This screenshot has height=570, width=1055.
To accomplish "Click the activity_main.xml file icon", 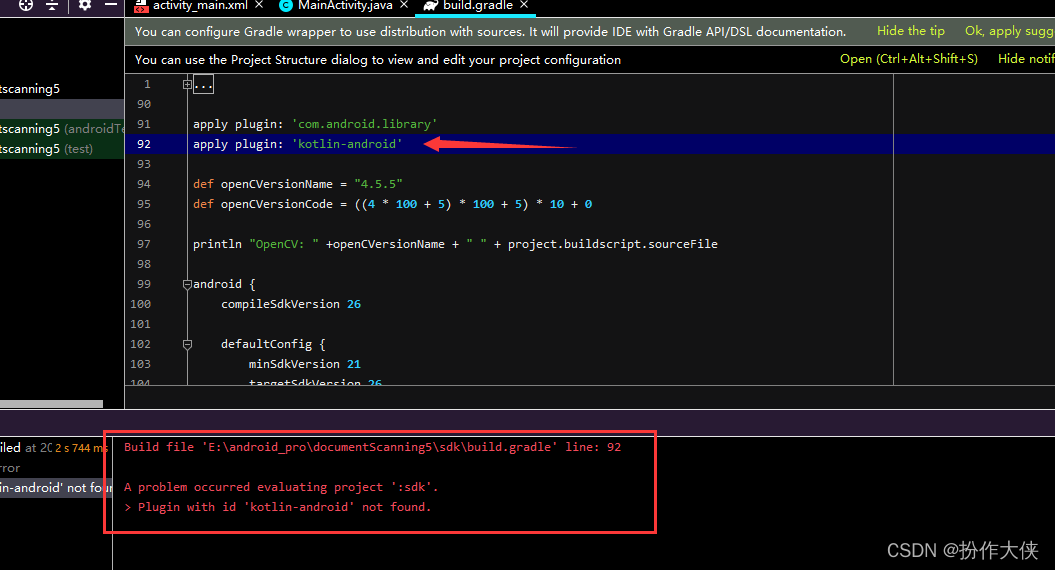I will (x=141, y=6).
